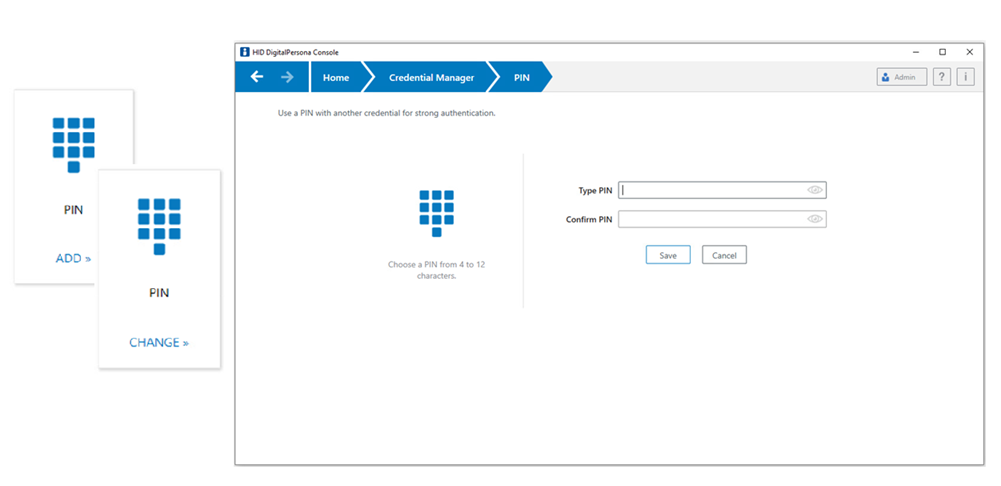Go to Home breadcrumb

(x=336, y=77)
